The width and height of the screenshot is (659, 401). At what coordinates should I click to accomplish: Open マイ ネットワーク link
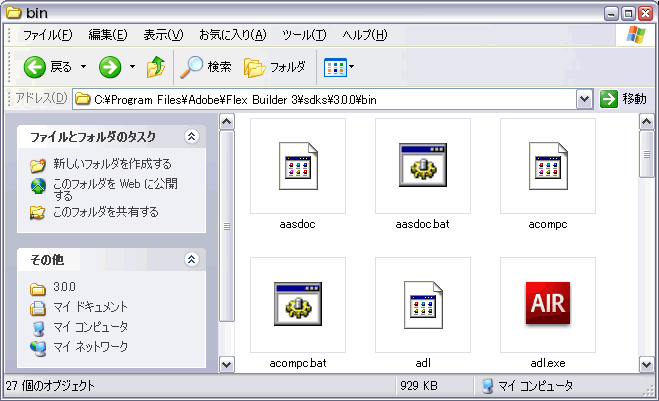(x=90, y=346)
